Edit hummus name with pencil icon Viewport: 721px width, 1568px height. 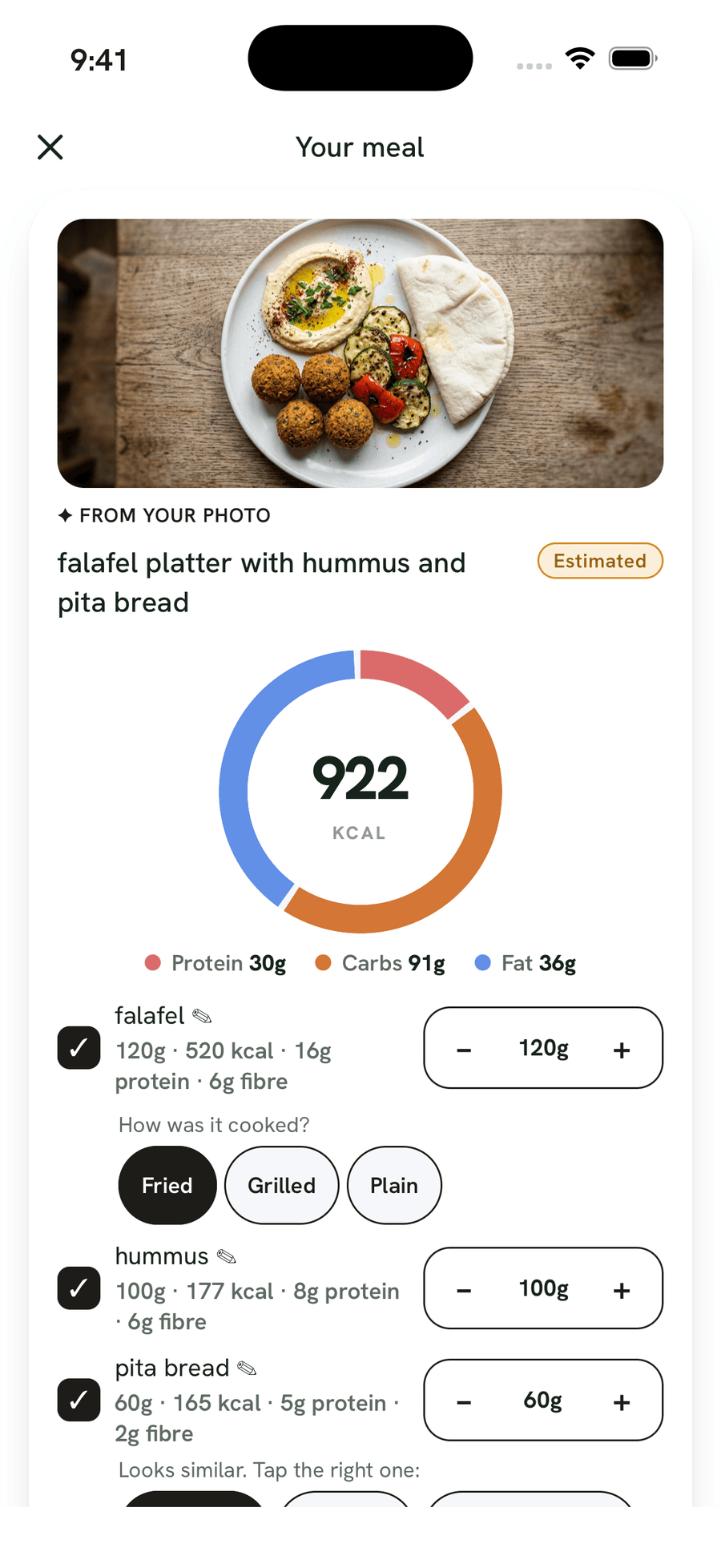(227, 1256)
